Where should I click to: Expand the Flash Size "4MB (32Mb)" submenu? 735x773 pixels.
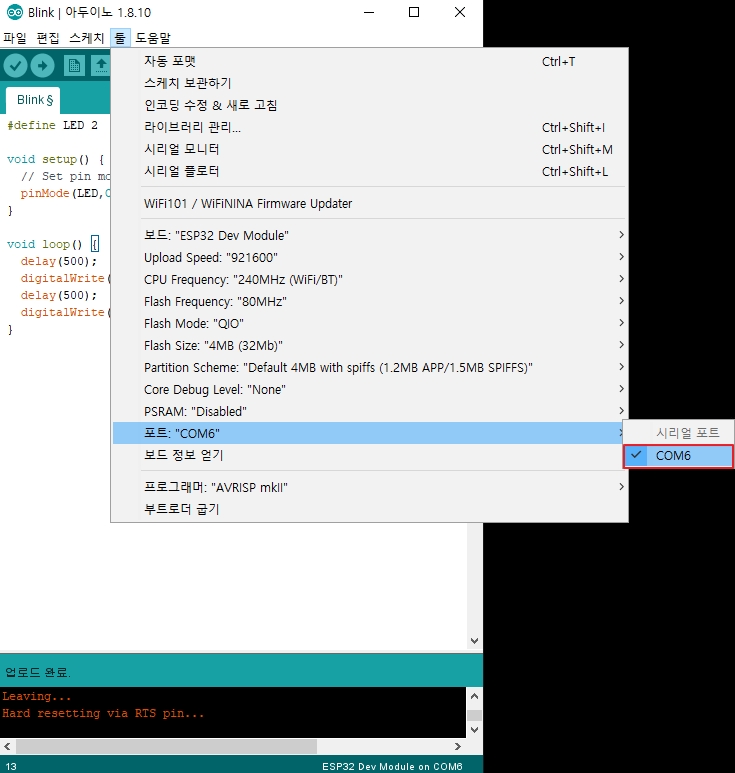pos(370,345)
